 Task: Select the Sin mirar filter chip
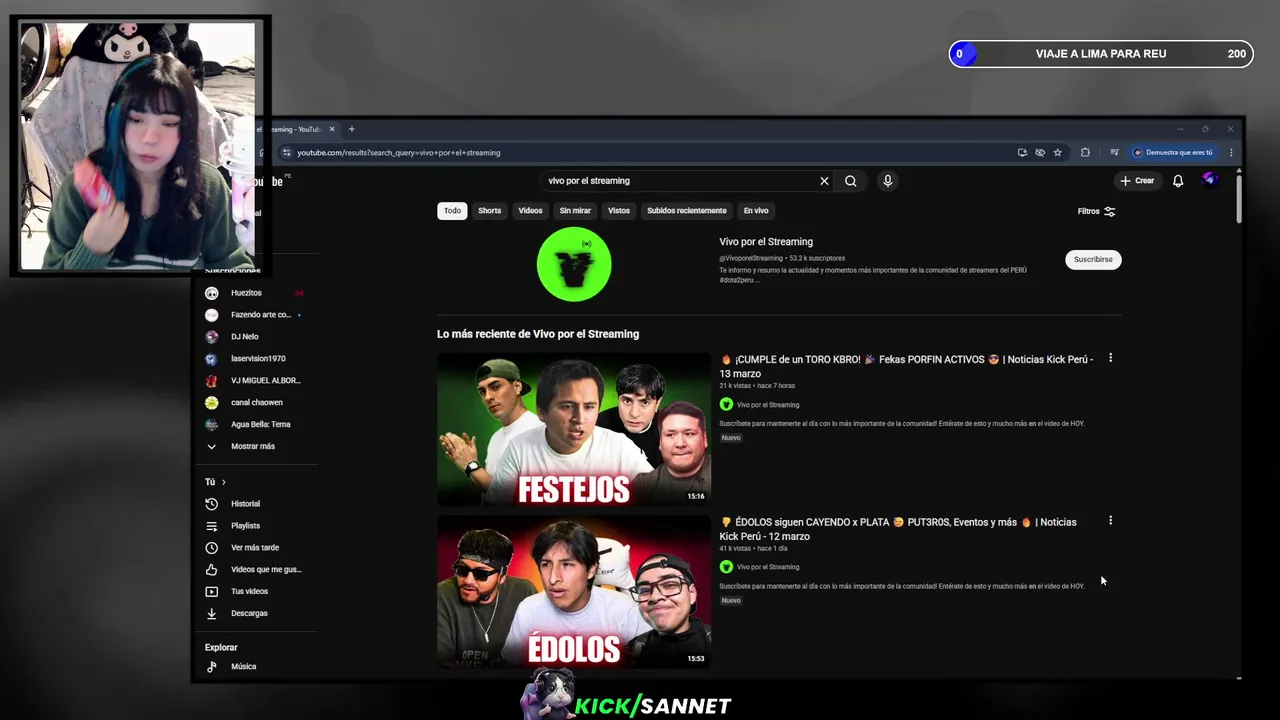click(x=575, y=211)
